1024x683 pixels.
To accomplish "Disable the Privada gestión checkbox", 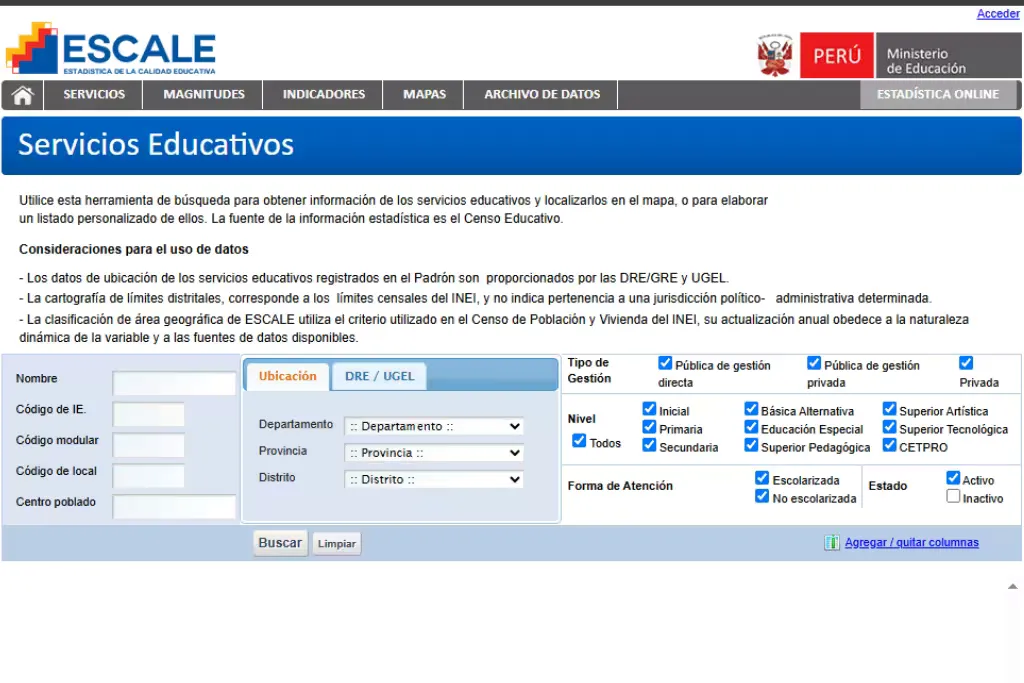I will tap(966, 362).
